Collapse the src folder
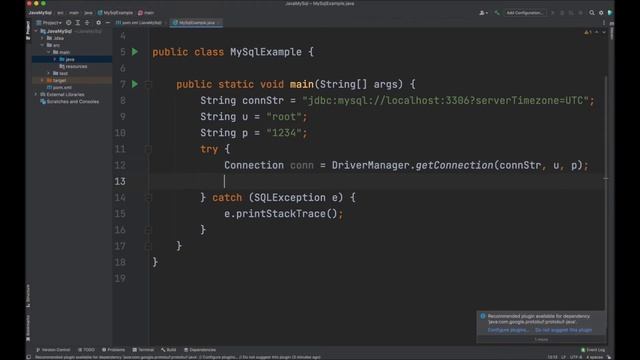The width and height of the screenshot is (640, 360). (42, 45)
